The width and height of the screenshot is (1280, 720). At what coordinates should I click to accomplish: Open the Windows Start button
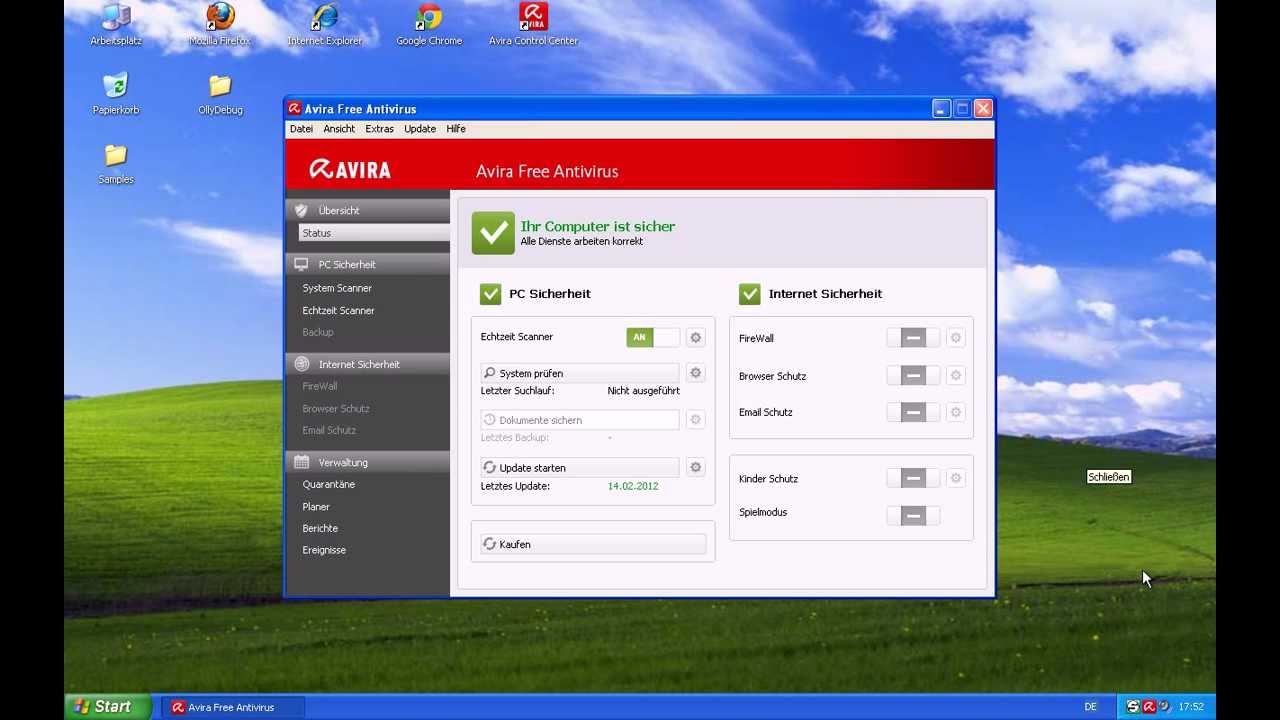pyautogui.click(x=108, y=706)
